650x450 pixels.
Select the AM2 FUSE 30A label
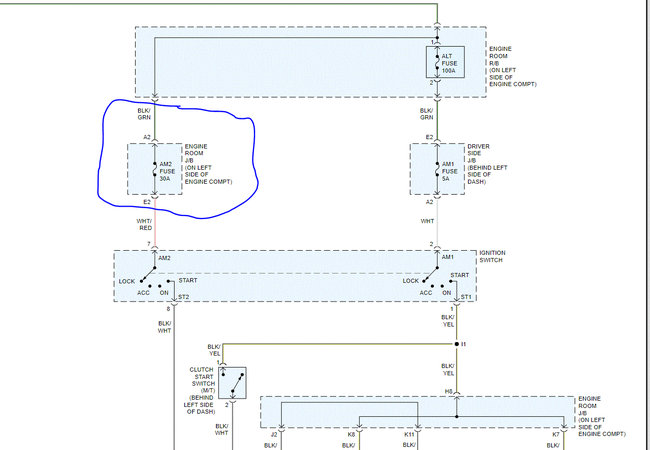(167, 171)
